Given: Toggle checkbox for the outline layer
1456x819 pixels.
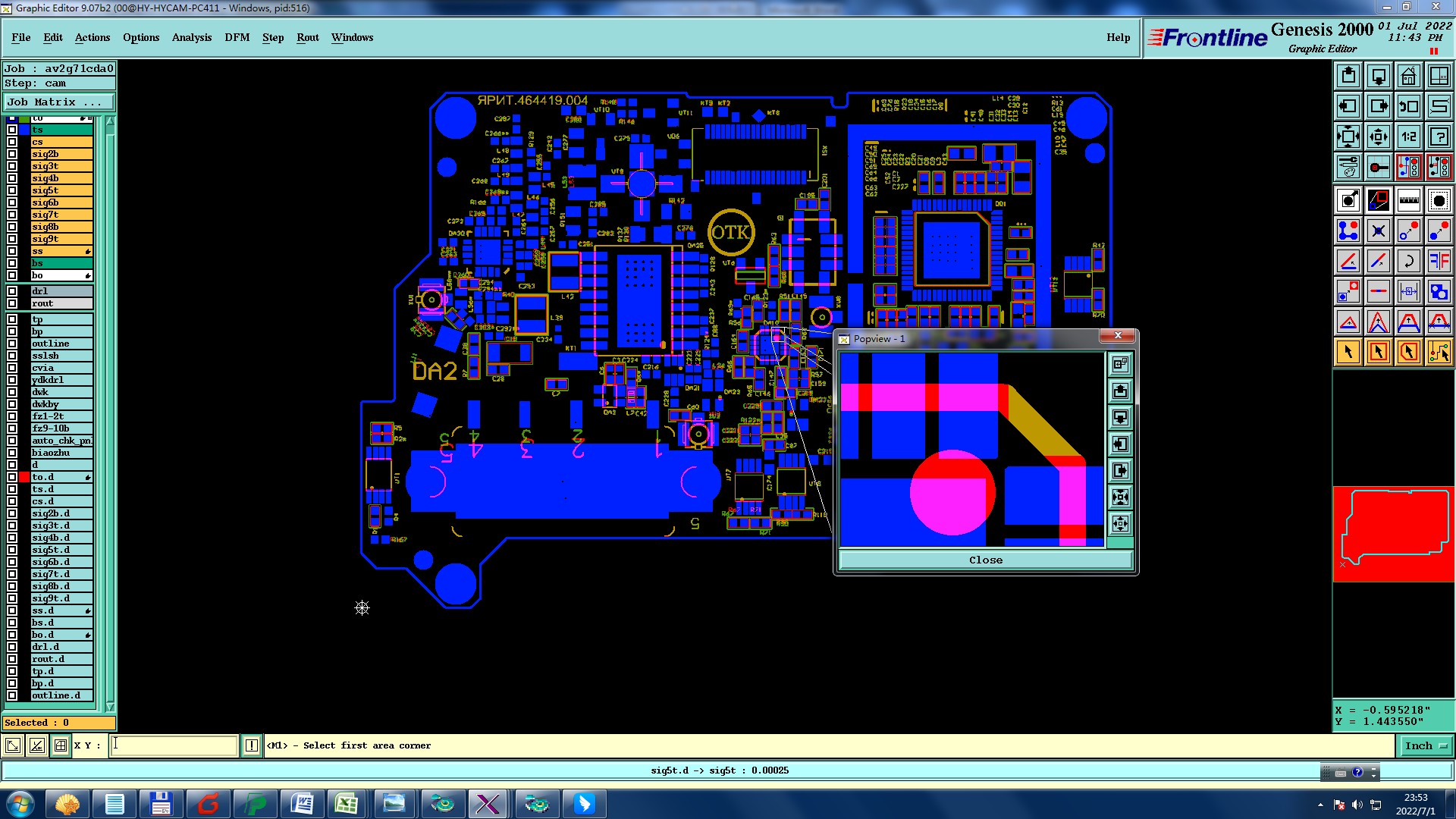Looking at the screenshot, I should pyautogui.click(x=12, y=344).
